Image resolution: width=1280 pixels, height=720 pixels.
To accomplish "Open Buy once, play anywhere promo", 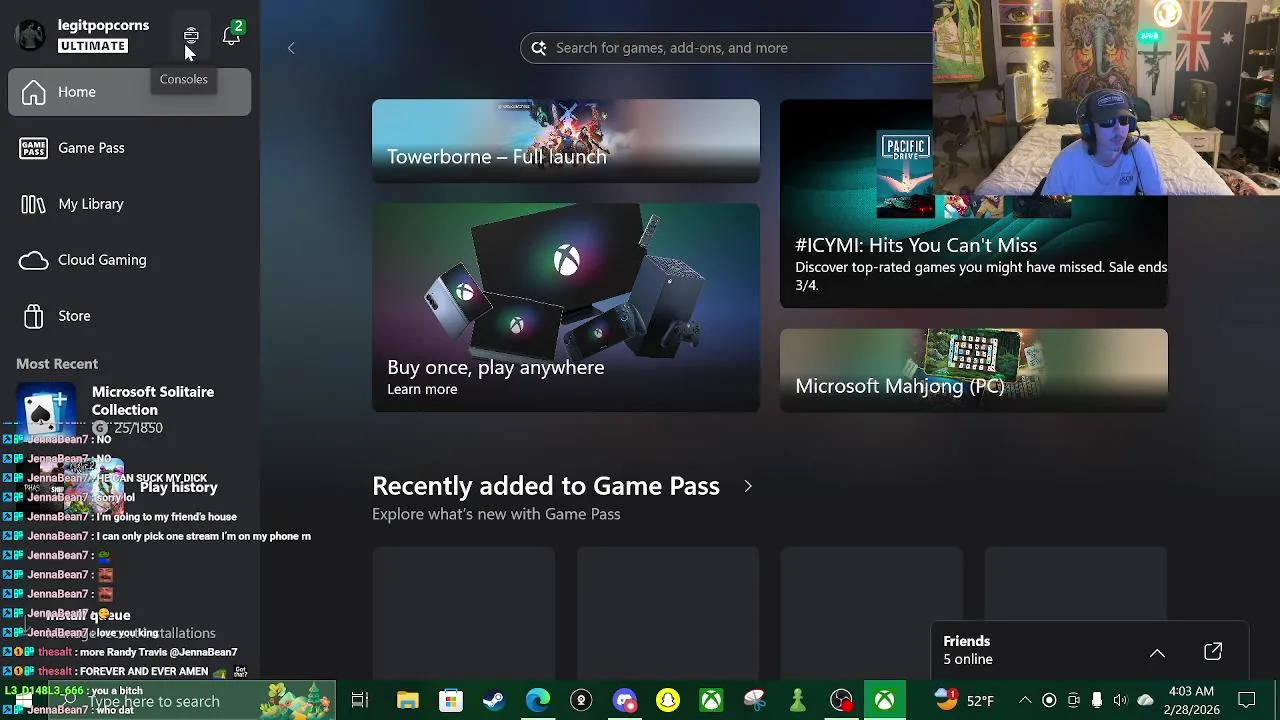I will pyautogui.click(x=566, y=308).
